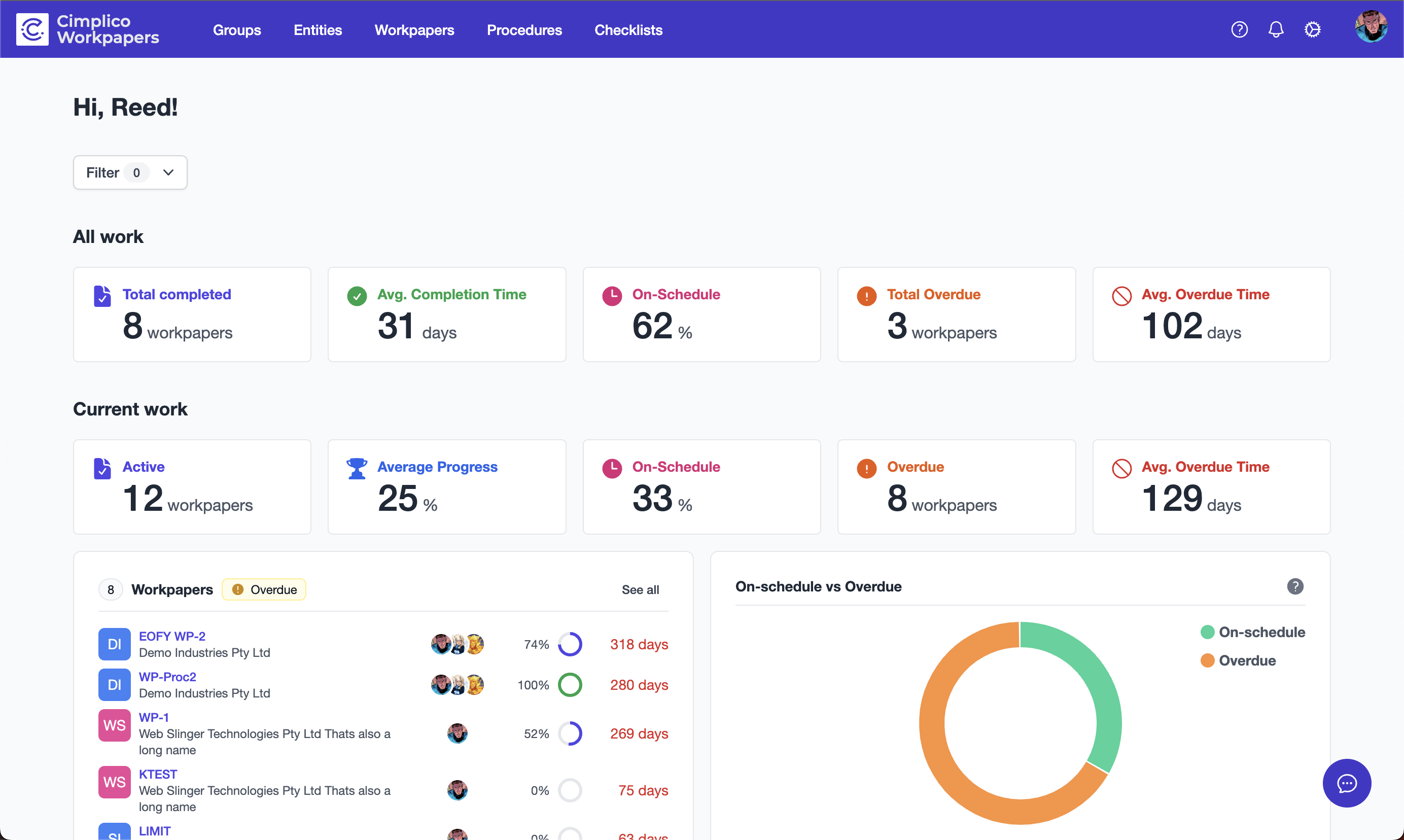Click the 52% progress ring for WP-1
Screen dimensions: 1404x840
pos(570,733)
